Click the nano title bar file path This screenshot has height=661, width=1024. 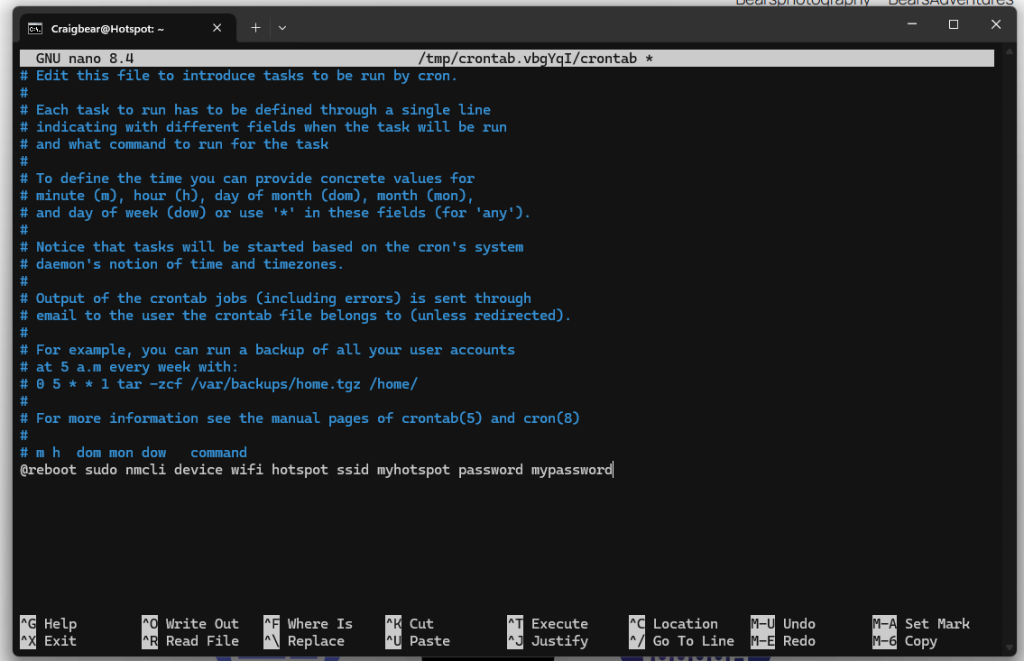[x=530, y=59]
